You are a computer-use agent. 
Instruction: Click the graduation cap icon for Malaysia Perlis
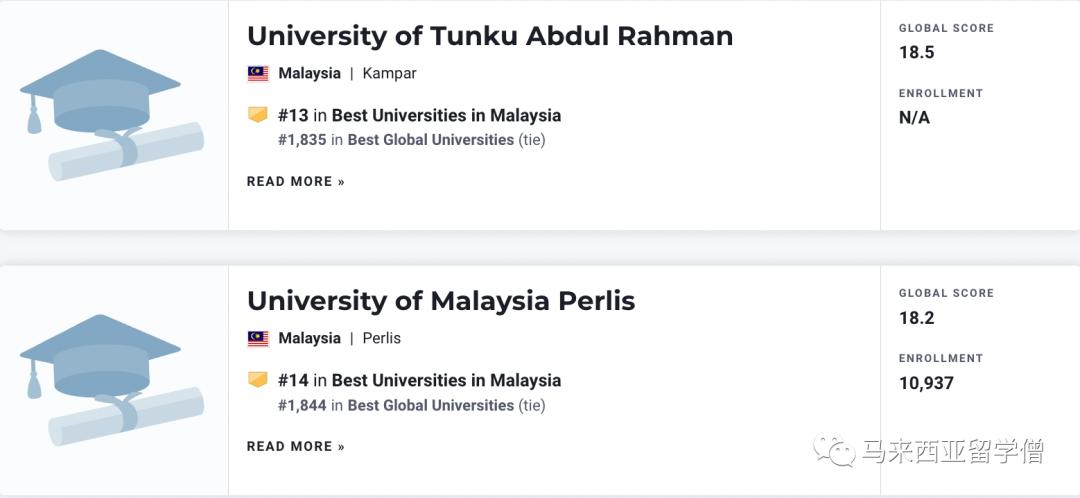point(110,380)
